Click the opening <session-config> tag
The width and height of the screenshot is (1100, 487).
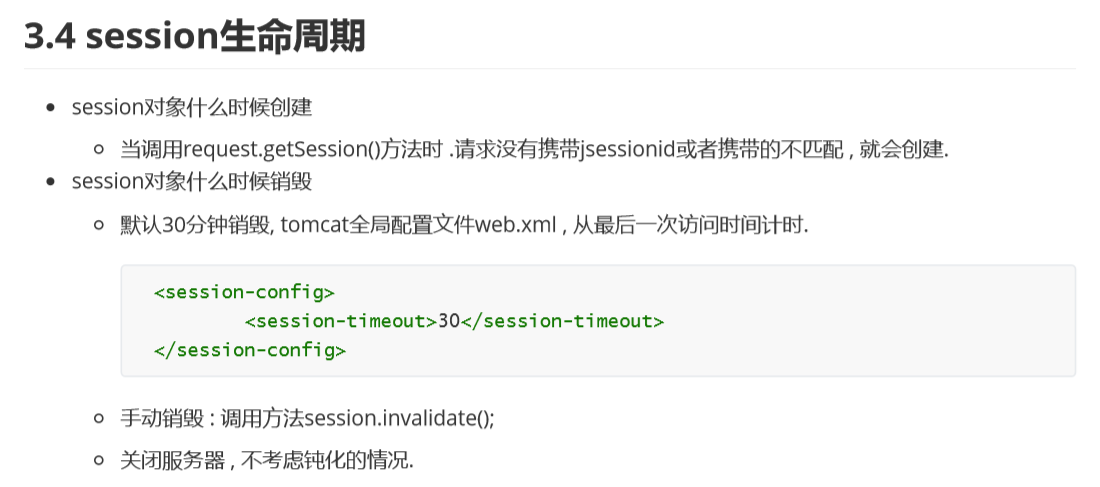(244, 293)
